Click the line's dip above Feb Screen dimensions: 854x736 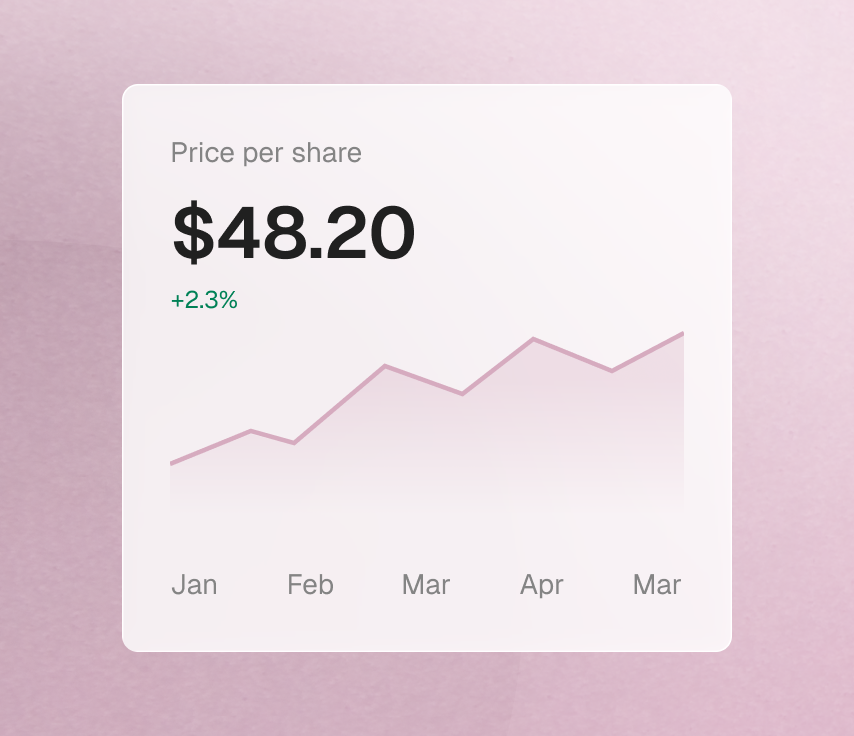[x=294, y=443]
